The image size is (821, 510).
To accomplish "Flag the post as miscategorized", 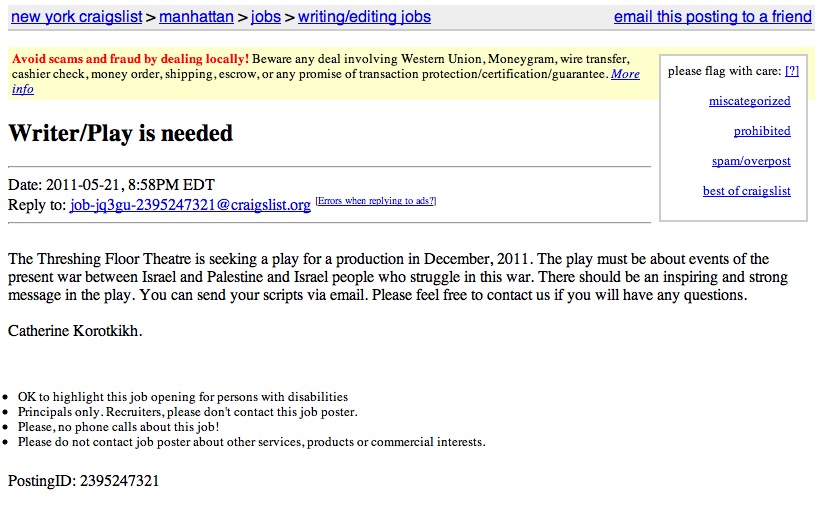I will tap(749, 101).
